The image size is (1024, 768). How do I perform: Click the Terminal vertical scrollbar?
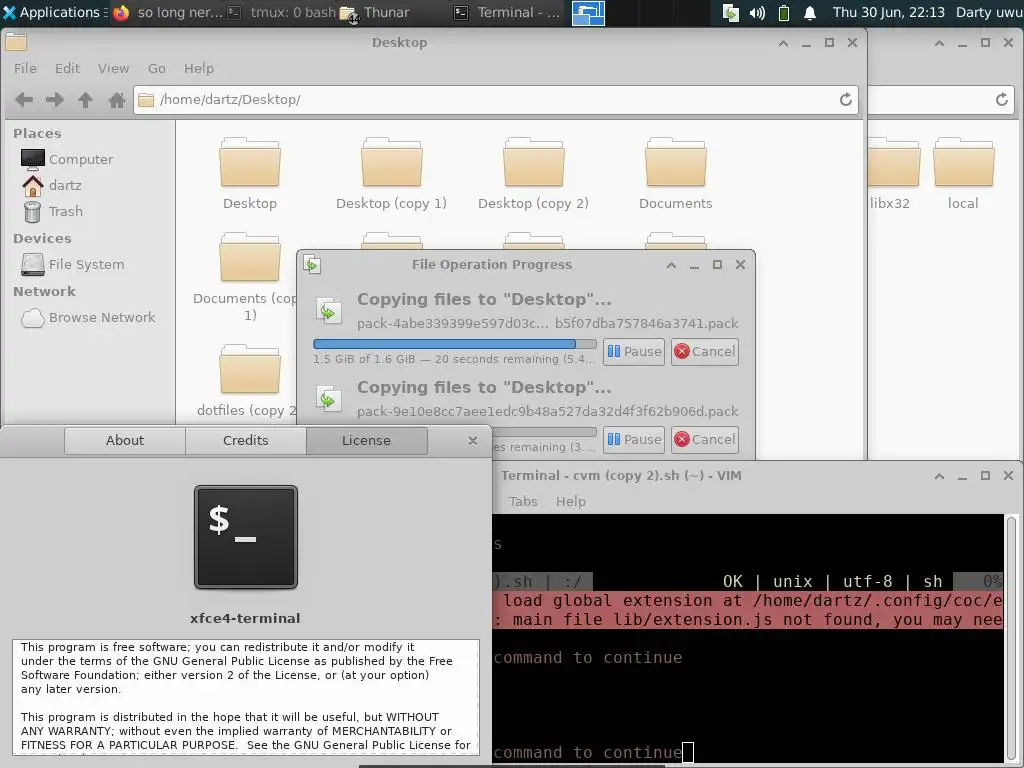(x=1012, y=639)
